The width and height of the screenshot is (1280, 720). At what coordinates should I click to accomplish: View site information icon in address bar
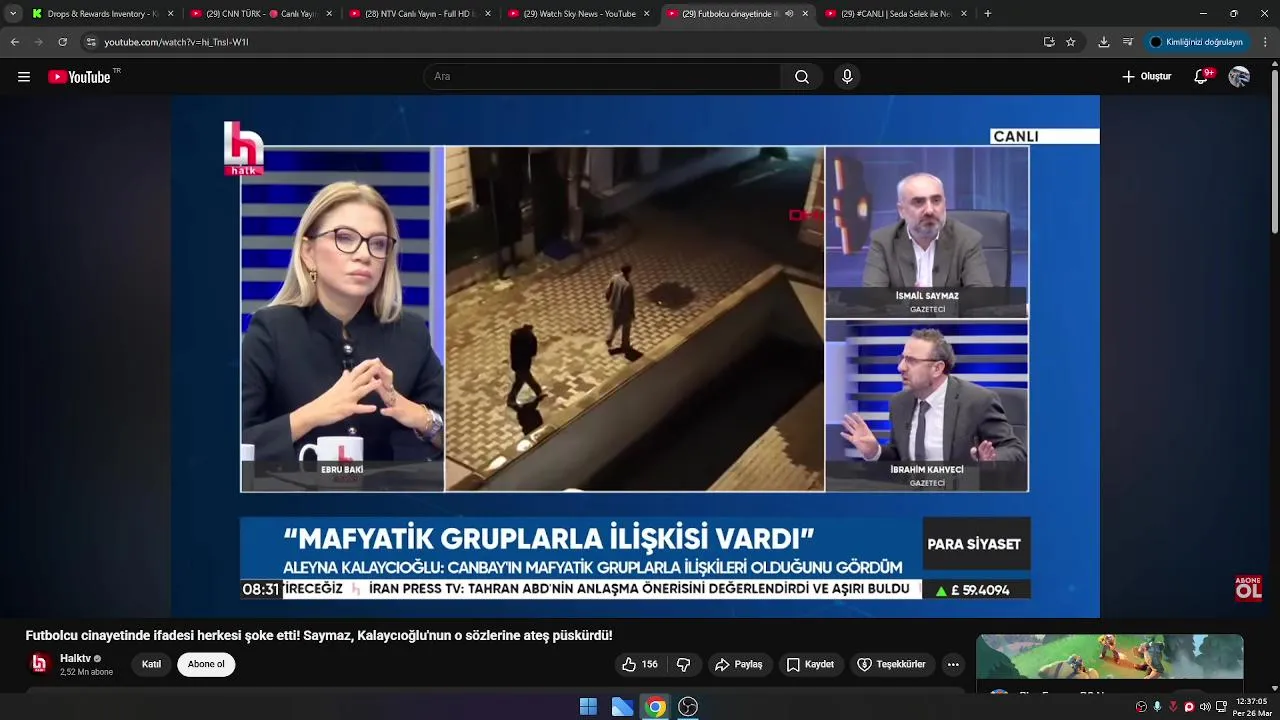(x=91, y=42)
